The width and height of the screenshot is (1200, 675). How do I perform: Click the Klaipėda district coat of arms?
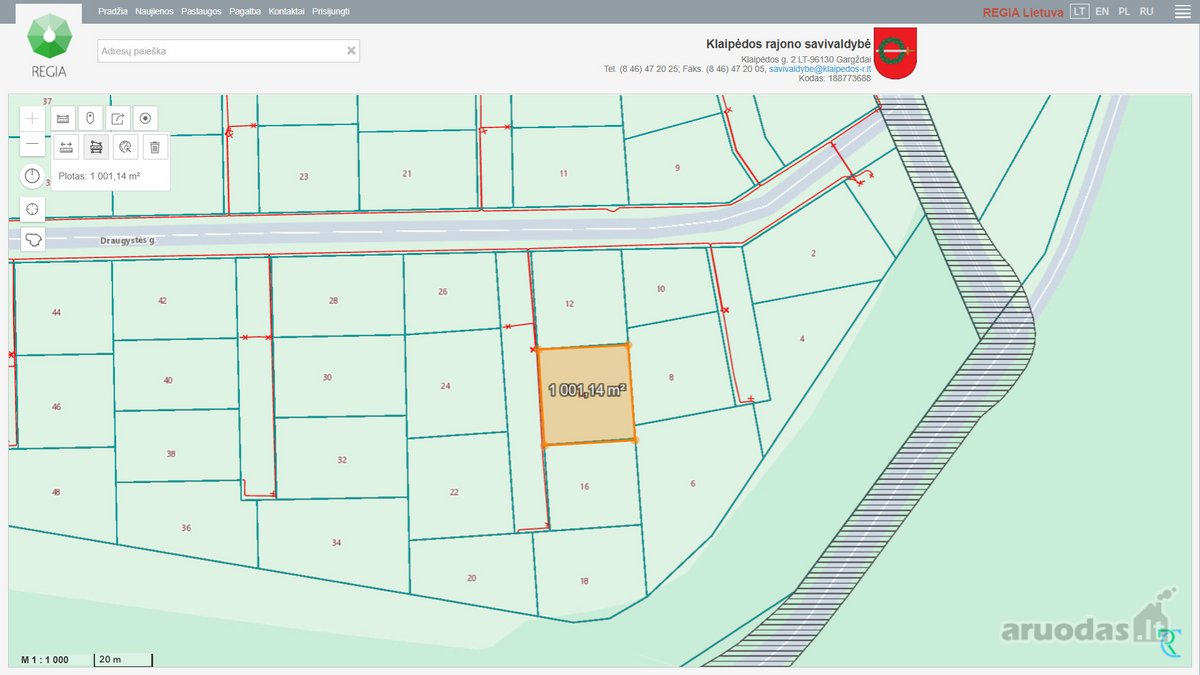click(x=895, y=54)
